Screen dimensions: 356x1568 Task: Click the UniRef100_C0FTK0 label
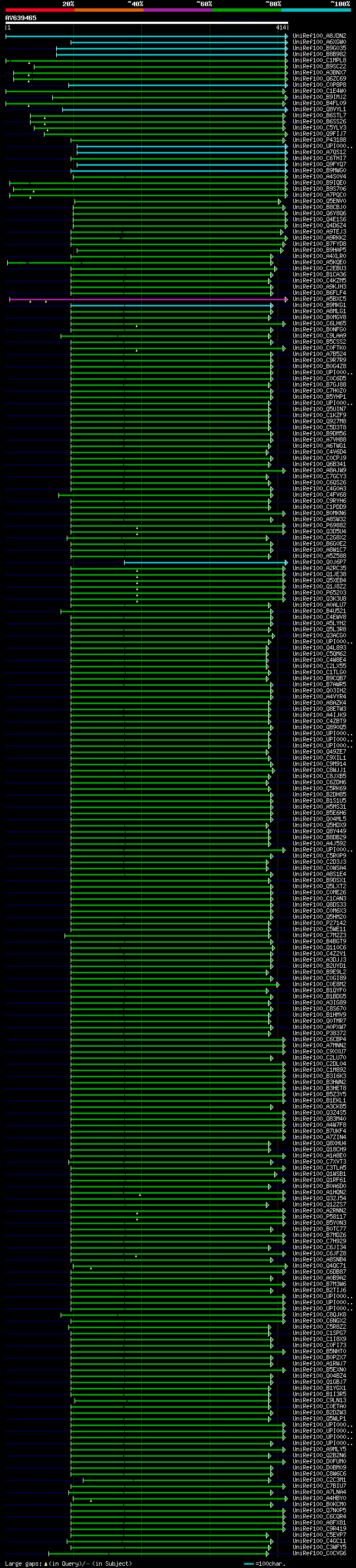pyautogui.click(x=319, y=348)
